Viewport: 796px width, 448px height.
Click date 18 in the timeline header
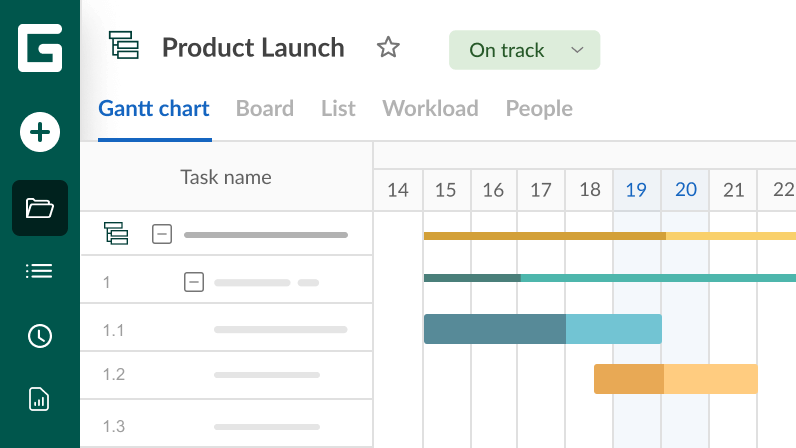coord(590,190)
